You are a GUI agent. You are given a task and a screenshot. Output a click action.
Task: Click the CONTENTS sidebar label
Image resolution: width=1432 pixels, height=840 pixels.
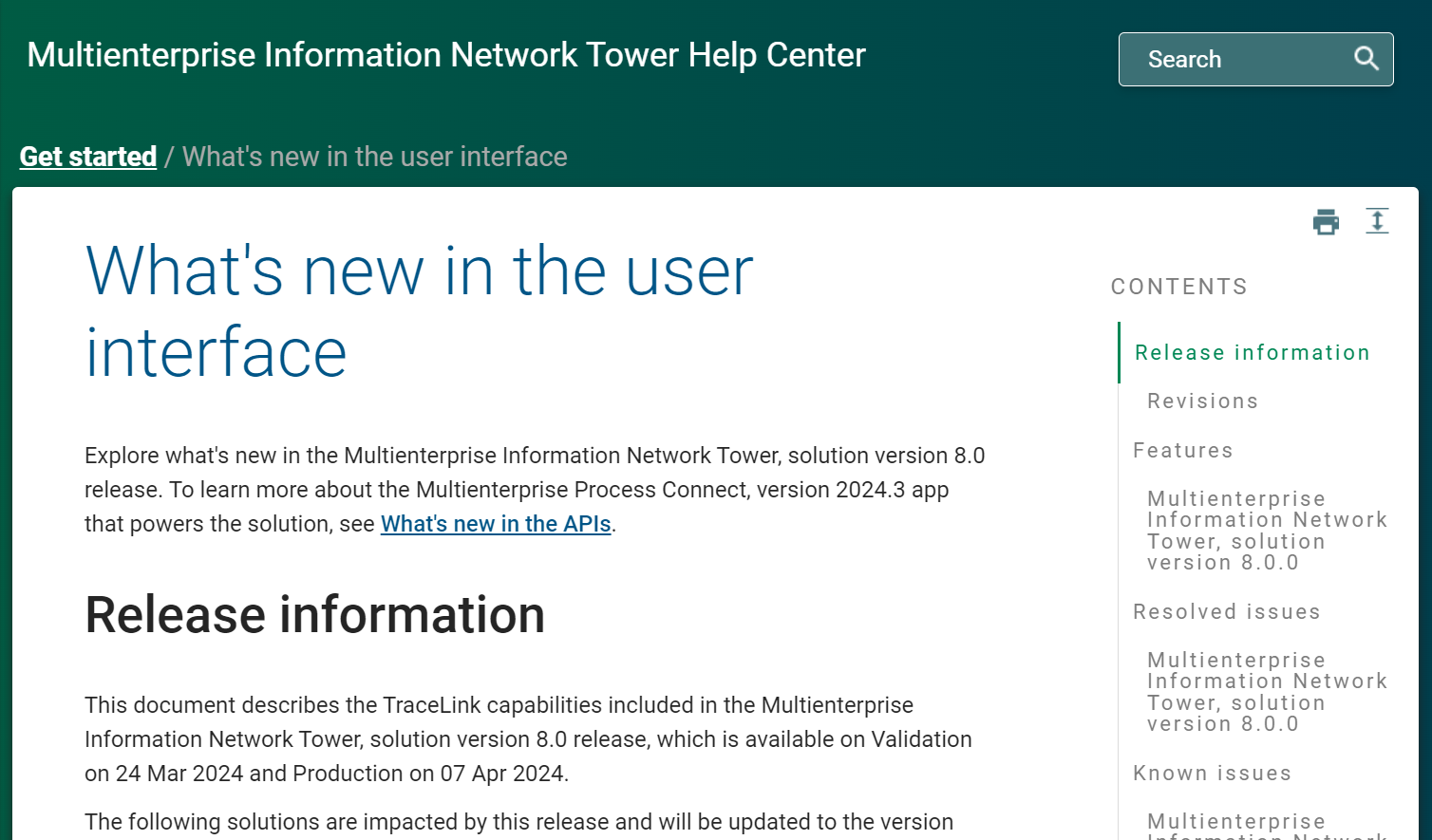tap(1179, 287)
